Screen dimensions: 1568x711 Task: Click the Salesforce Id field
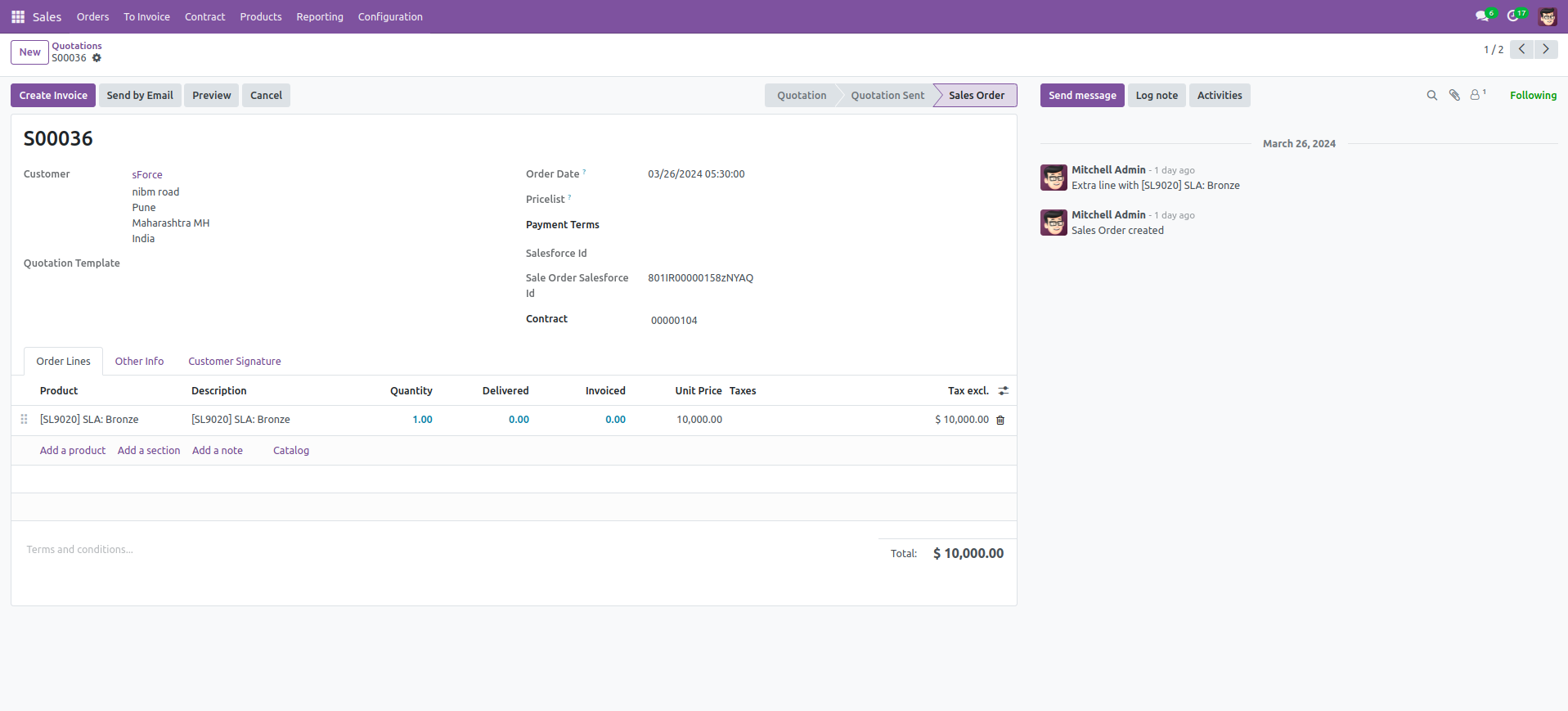point(826,254)
